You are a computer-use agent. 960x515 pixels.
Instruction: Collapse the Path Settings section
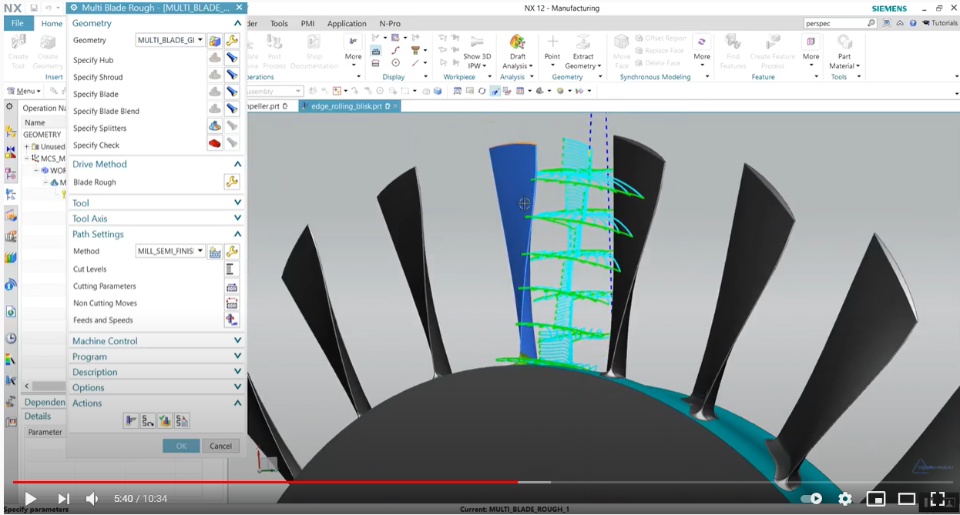click(238, 234)
